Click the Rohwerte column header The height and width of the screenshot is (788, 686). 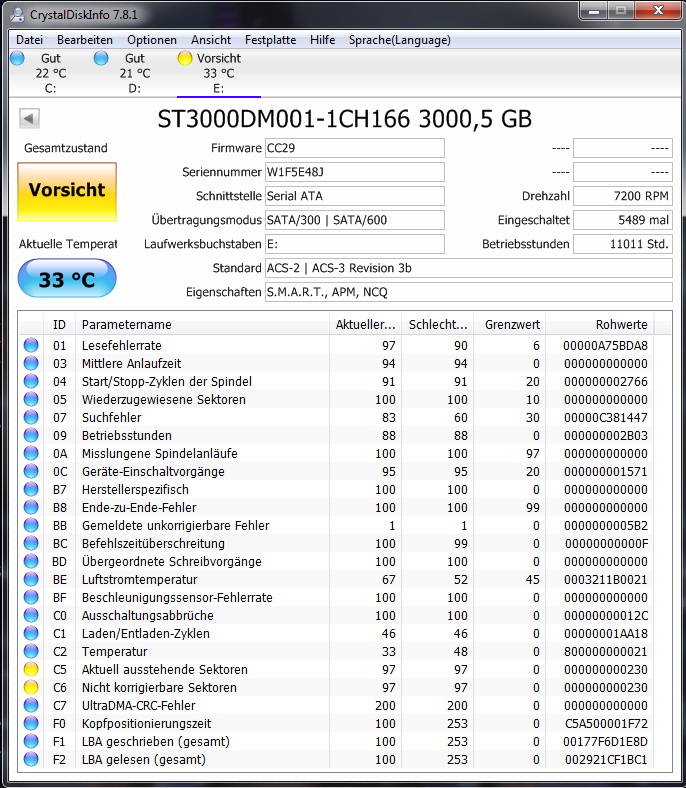pos(601,325)
